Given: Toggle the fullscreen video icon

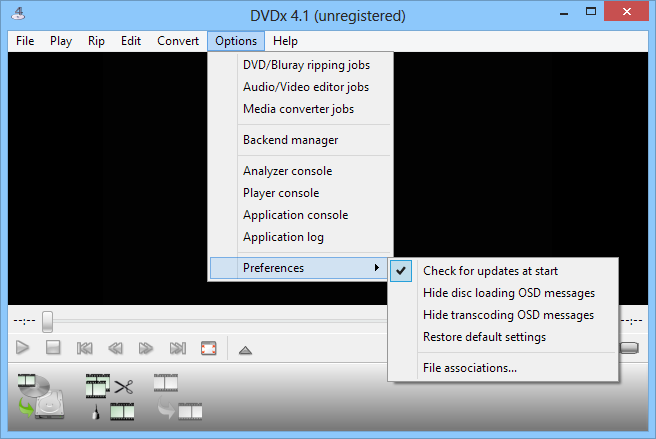Looking at the screenshot, I should pos(208,348).
